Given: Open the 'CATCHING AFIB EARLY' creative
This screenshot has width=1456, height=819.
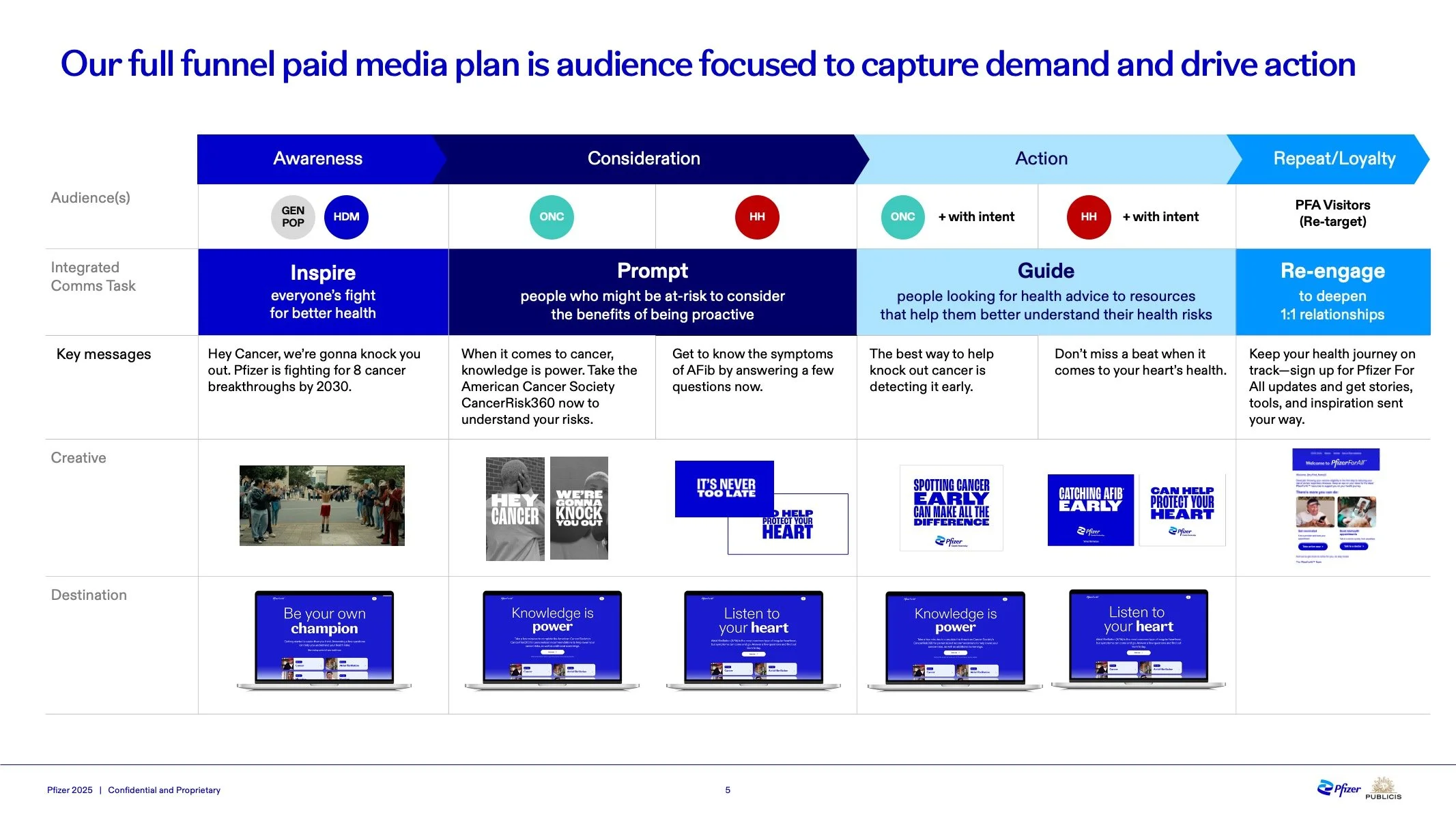Looking at the screenshot, I should (x=1091, y=510).
